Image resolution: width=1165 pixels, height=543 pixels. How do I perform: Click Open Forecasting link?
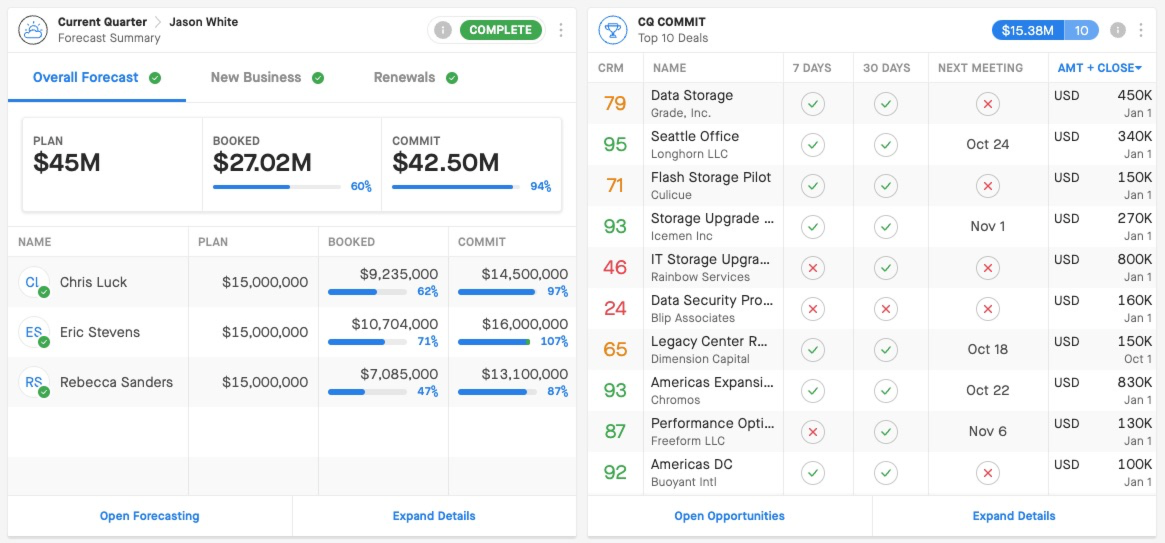149,516
